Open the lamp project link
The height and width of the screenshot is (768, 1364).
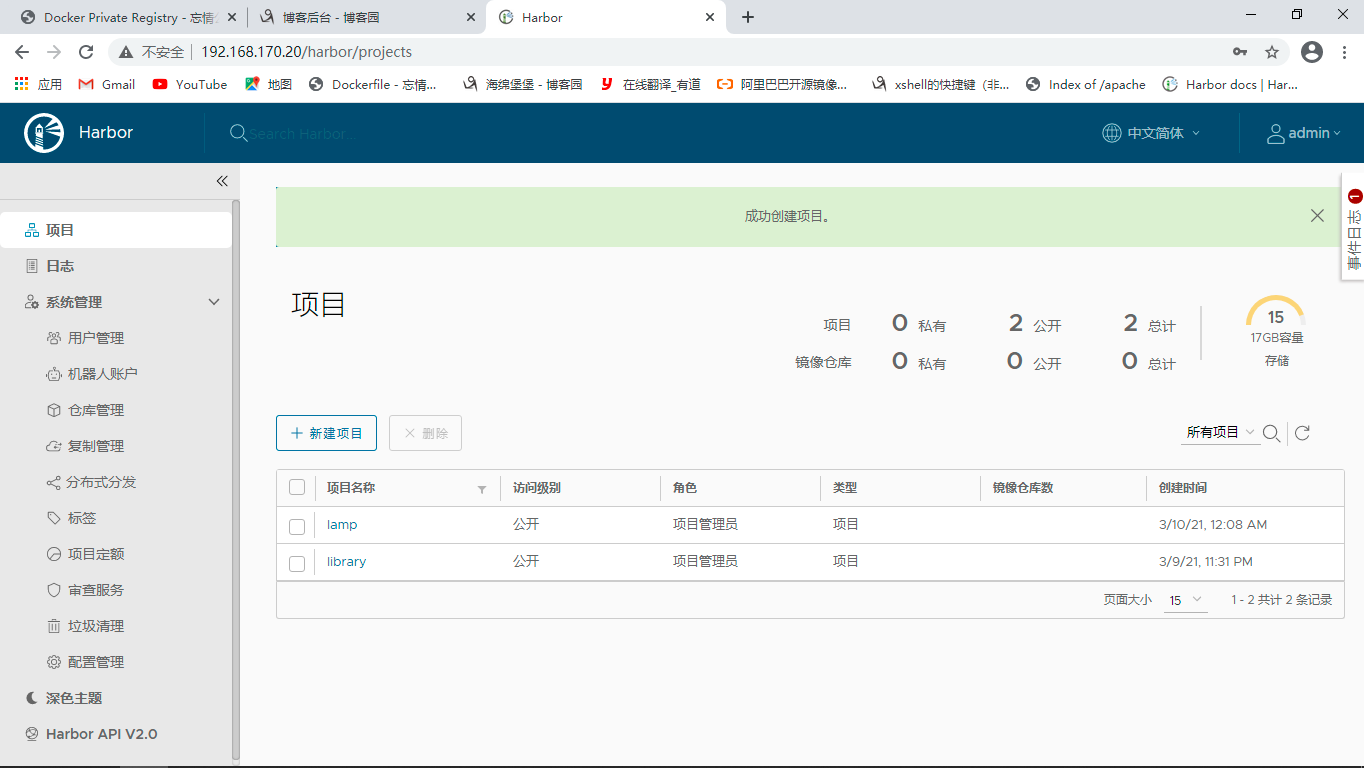(x=342, y=525)
